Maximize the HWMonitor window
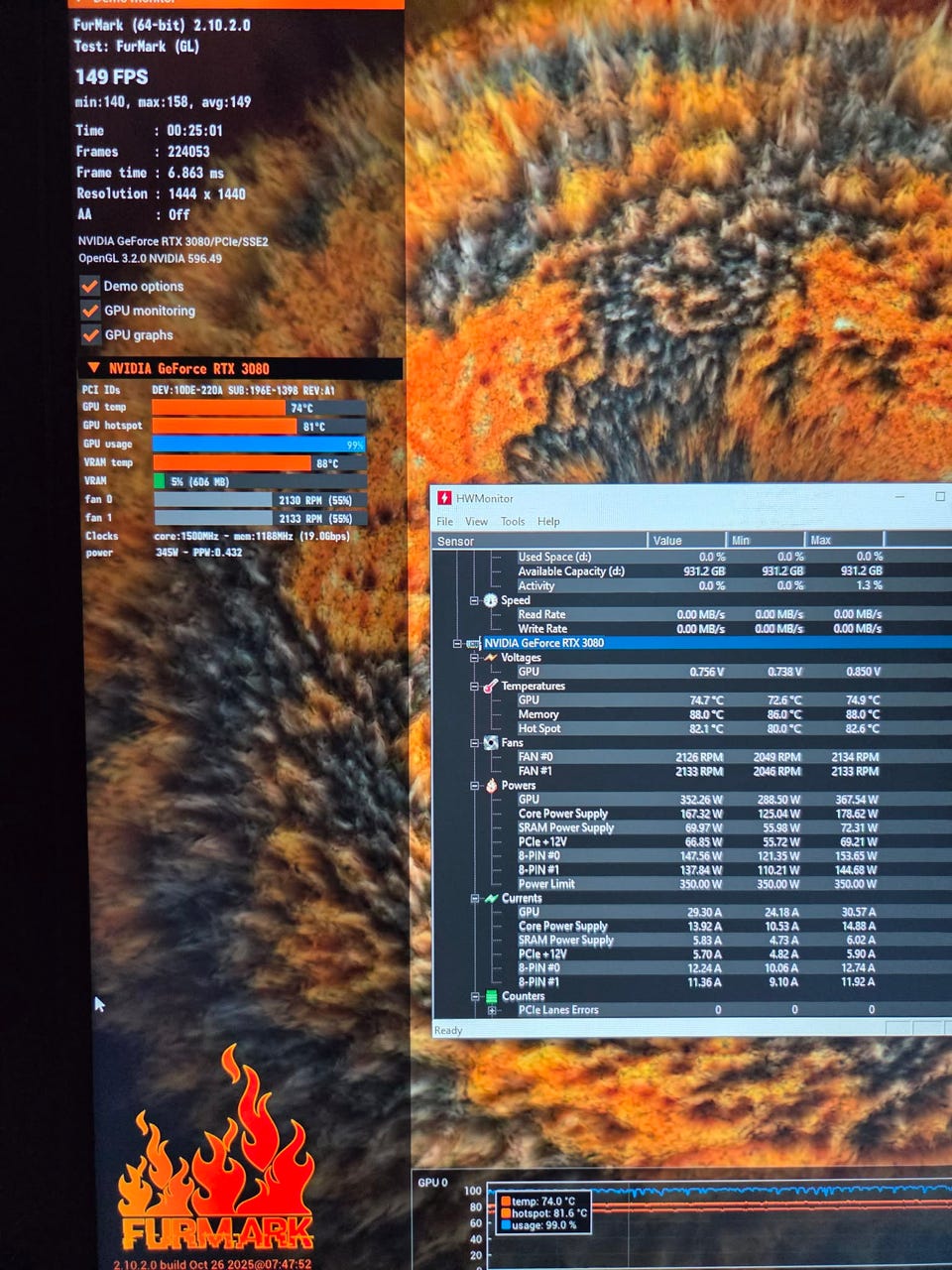This screenshot has height=1270, width=952. 940,497
